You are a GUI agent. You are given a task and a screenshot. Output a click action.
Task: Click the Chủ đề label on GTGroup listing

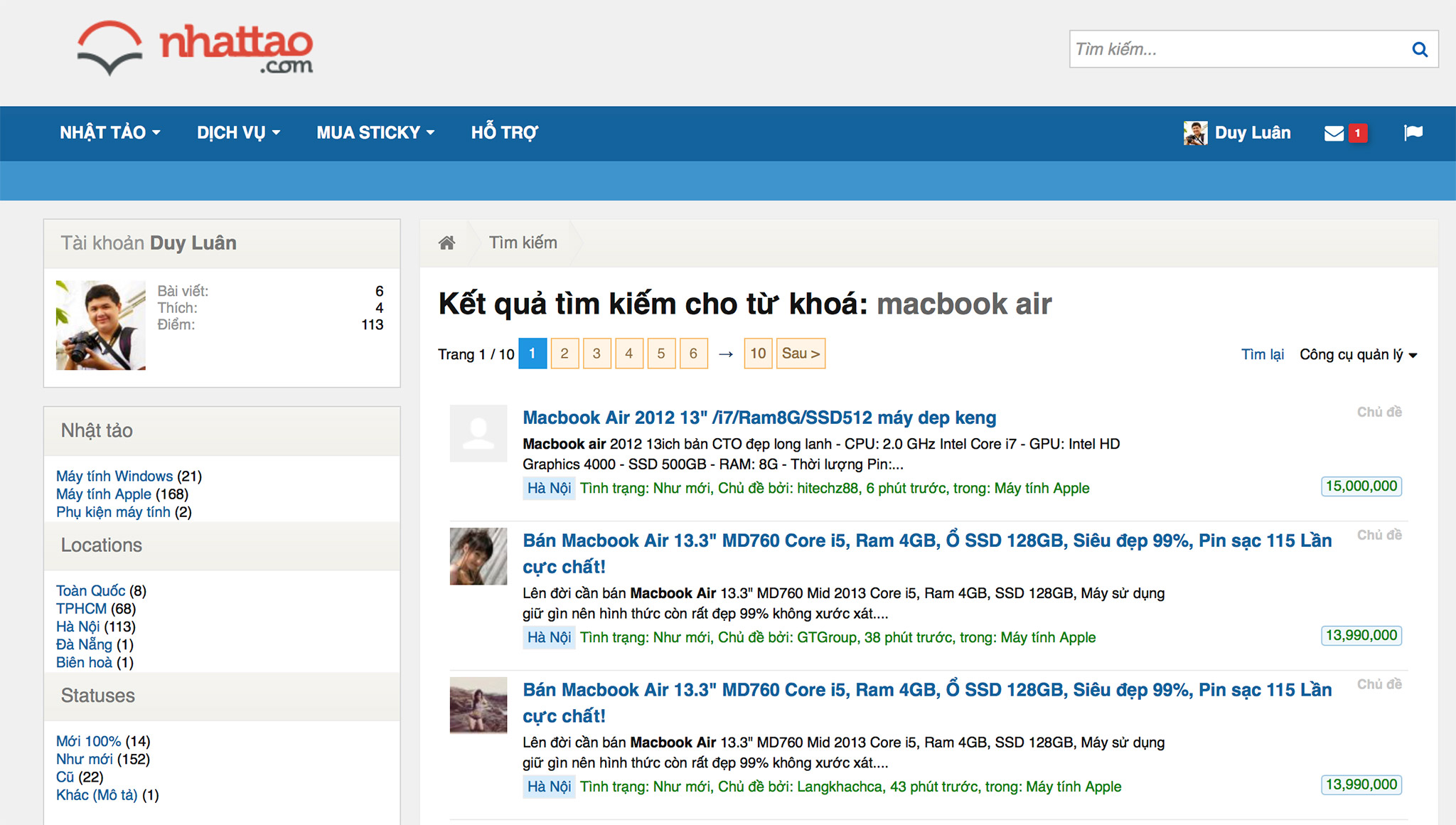click(x=1379, y=535)
